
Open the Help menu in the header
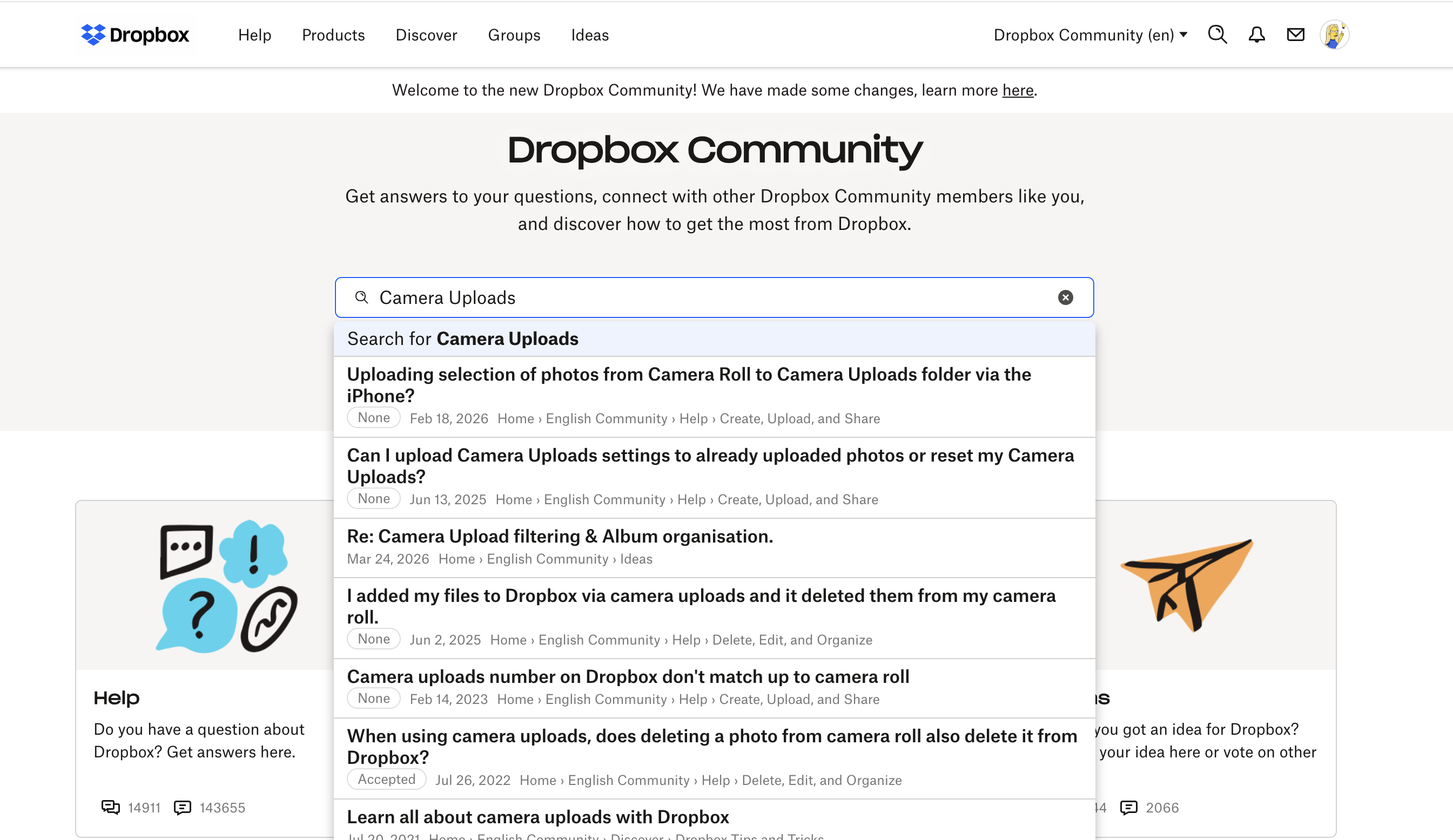(255, 35)
